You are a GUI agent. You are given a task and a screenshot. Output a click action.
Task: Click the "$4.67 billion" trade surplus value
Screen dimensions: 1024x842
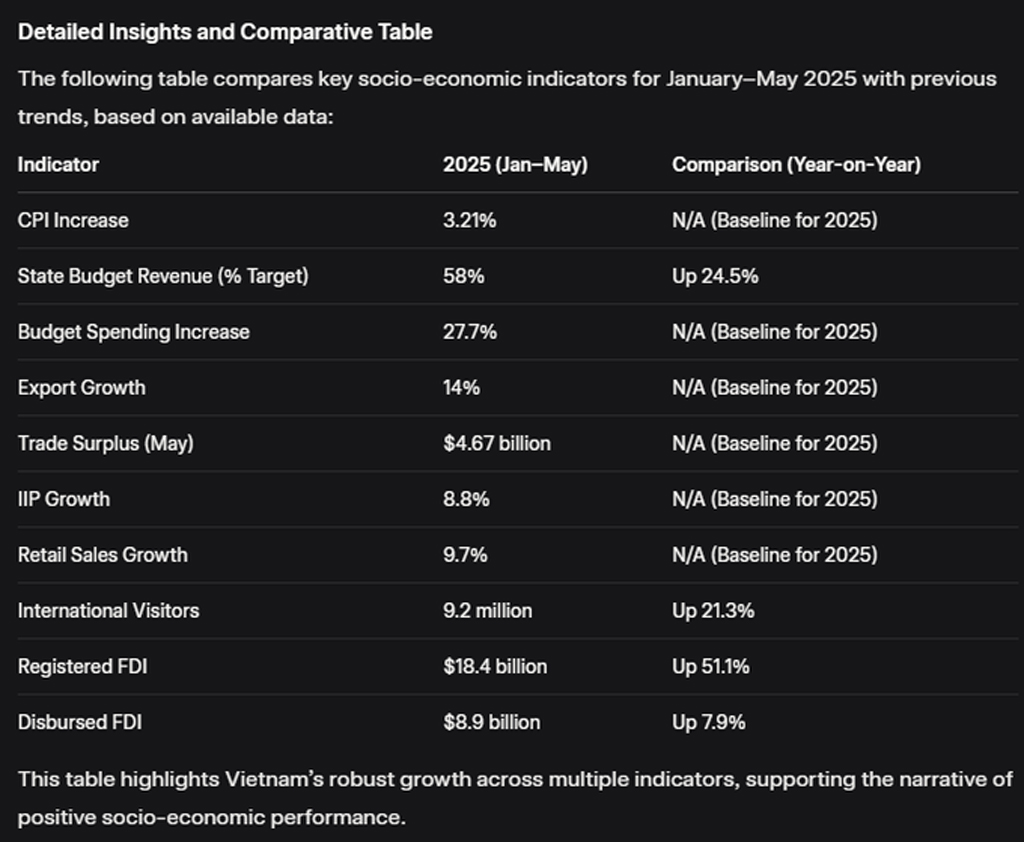[x=497, y=443]
